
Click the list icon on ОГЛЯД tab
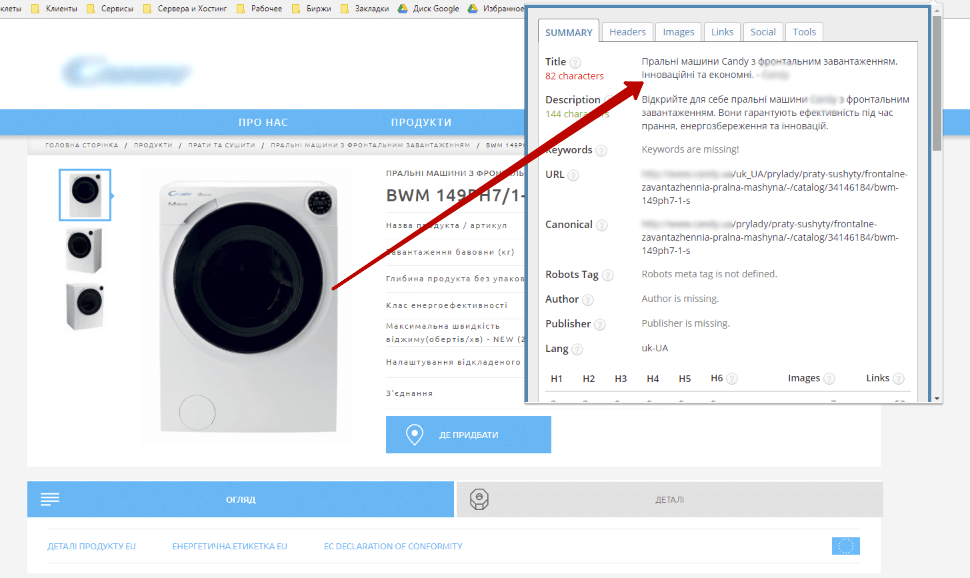[x=50, y=499]
